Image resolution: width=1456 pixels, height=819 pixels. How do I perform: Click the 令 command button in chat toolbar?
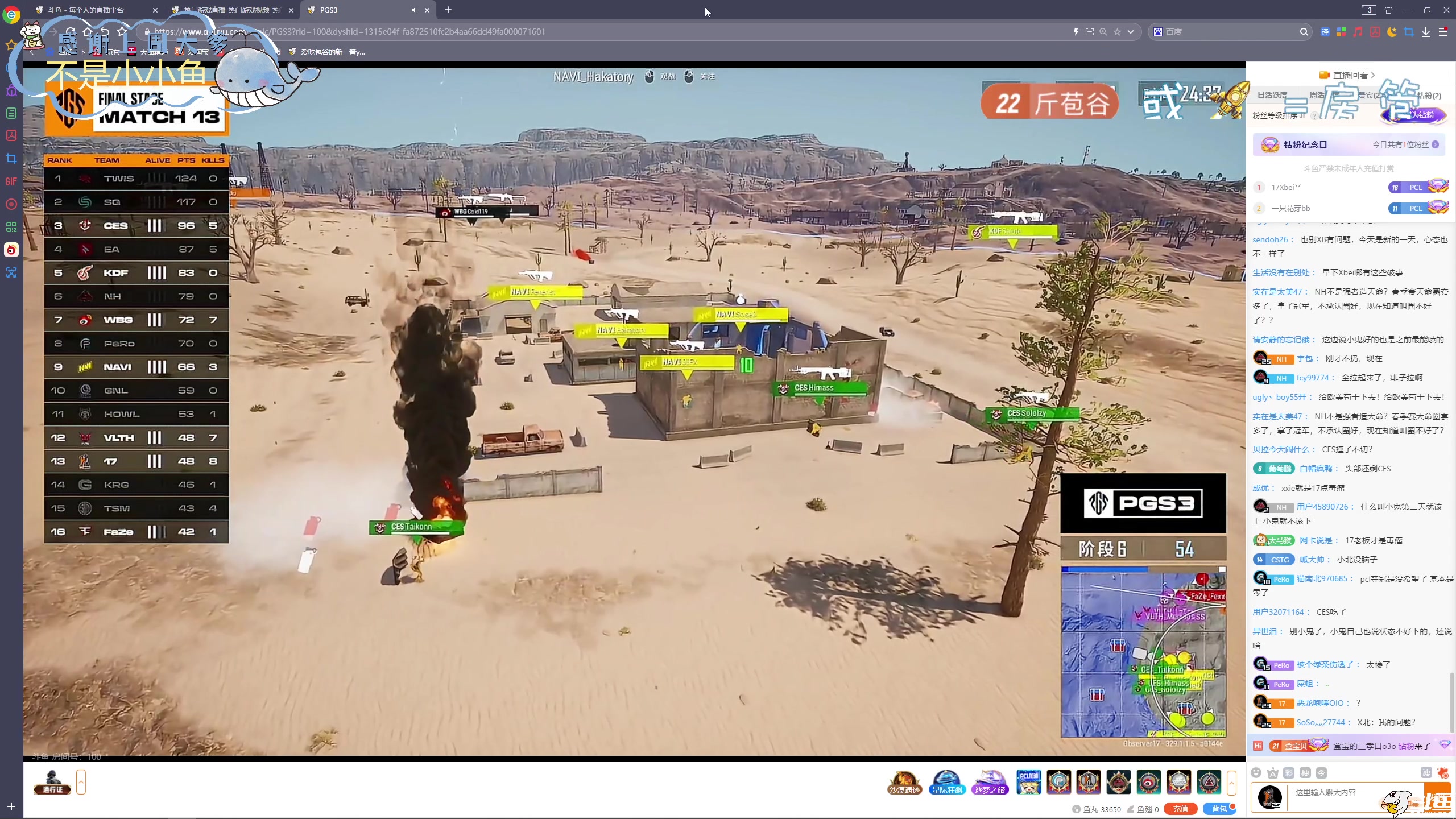(x=1322, y=772)
